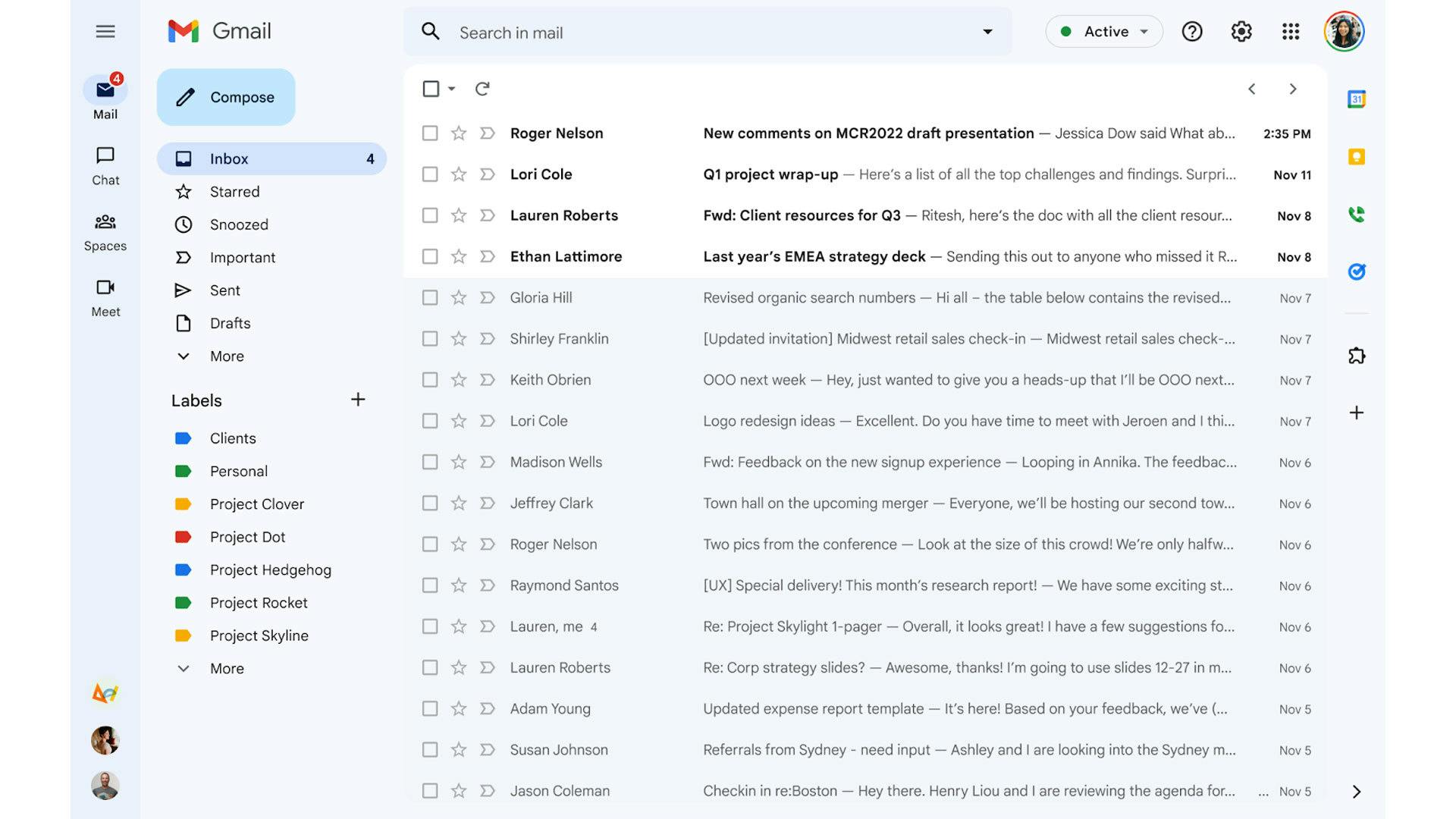The image size is (1456, 819).
Task: Open Google Calendar side panel icon
Action: [x=1356, y=99]
